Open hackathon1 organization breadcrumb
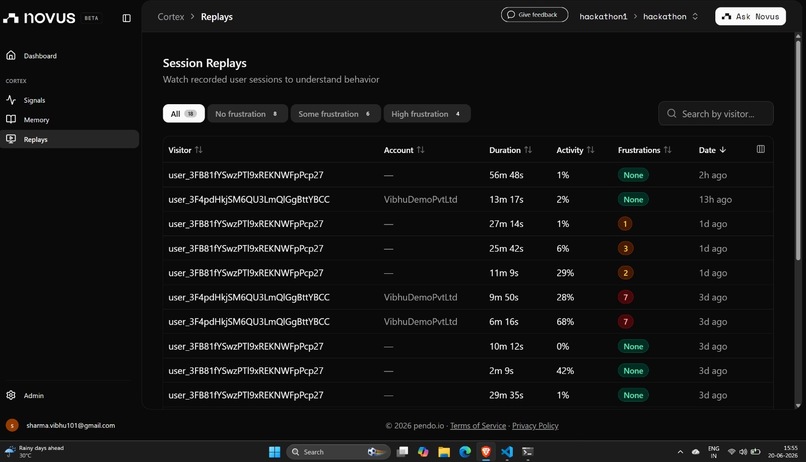806x462 pixels. point(603,16)
